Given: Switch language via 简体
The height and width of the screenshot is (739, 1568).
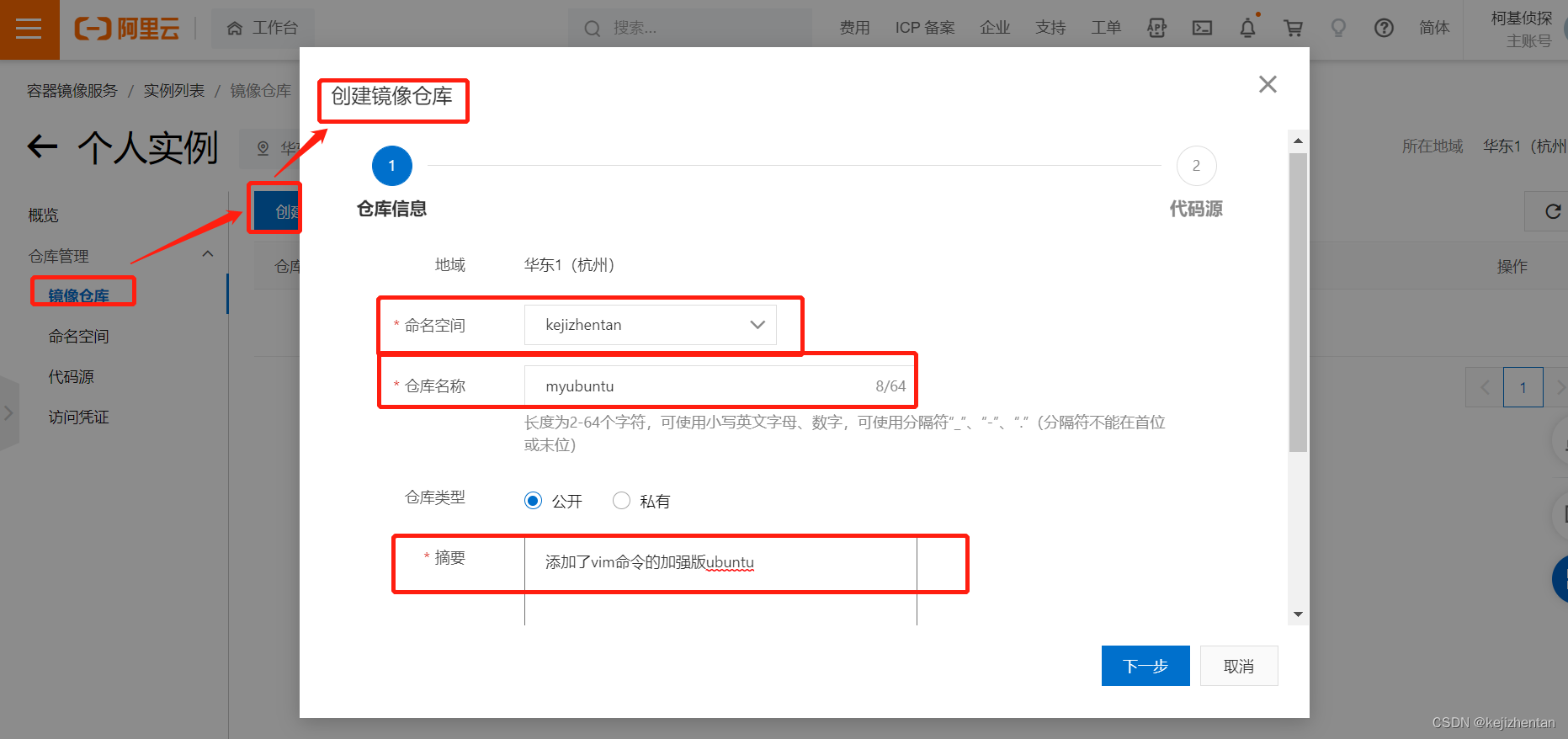Looking at the screenshot, I should (1434, 29).
